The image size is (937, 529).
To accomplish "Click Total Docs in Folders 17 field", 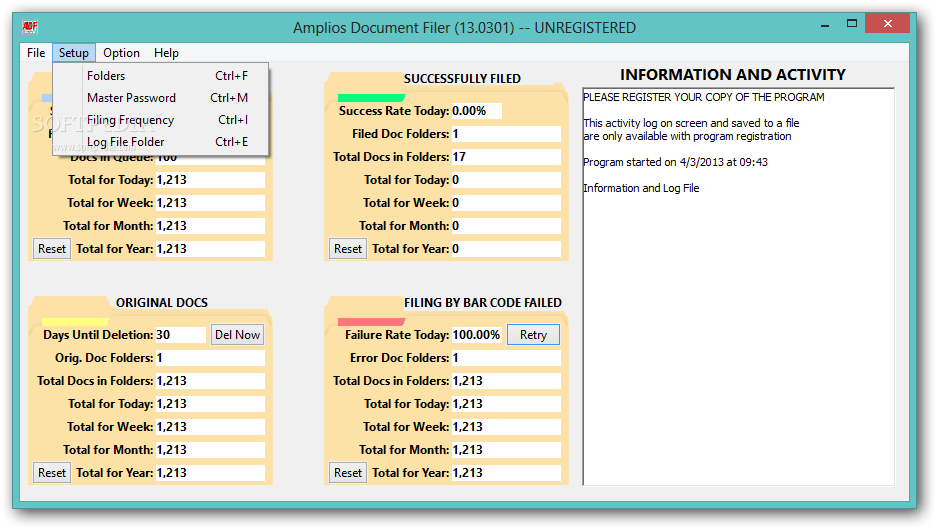I will [506, 157].
